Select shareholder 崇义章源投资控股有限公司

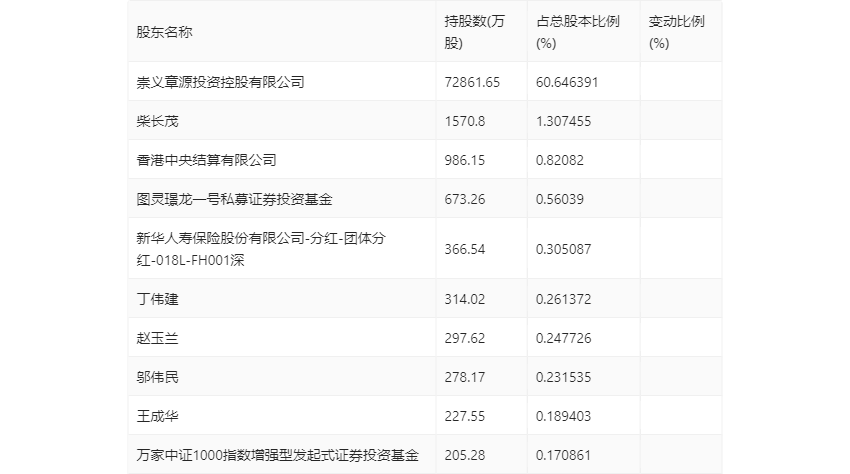click(x=220, y=82)
